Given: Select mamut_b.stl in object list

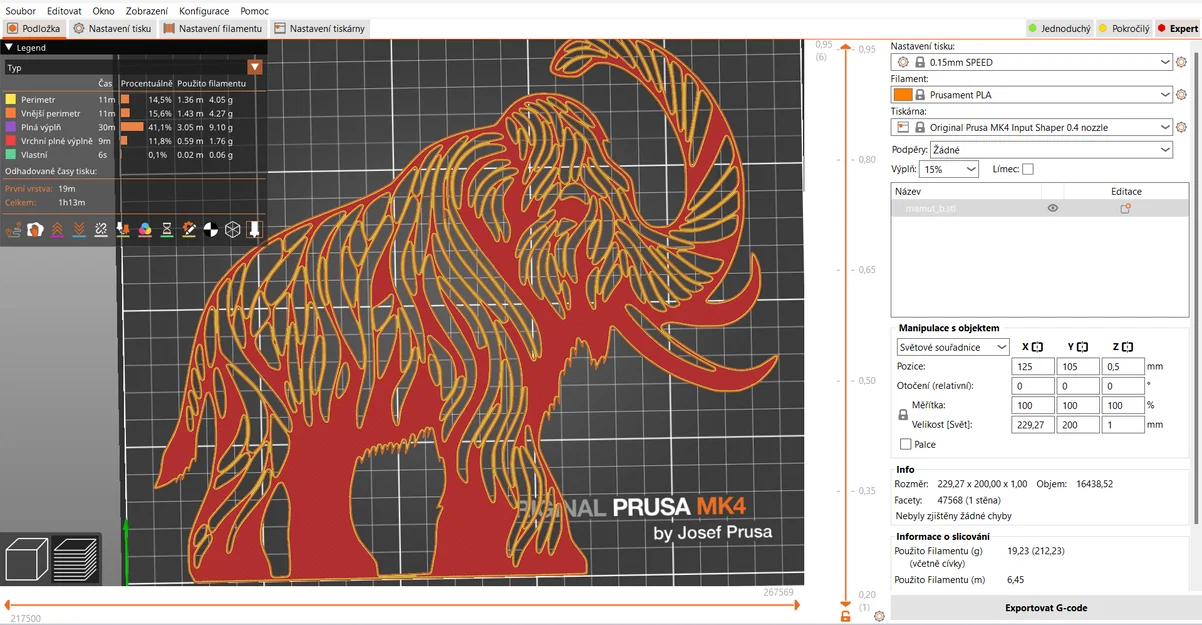Looking at the screenshot, I should [1040, 208].
